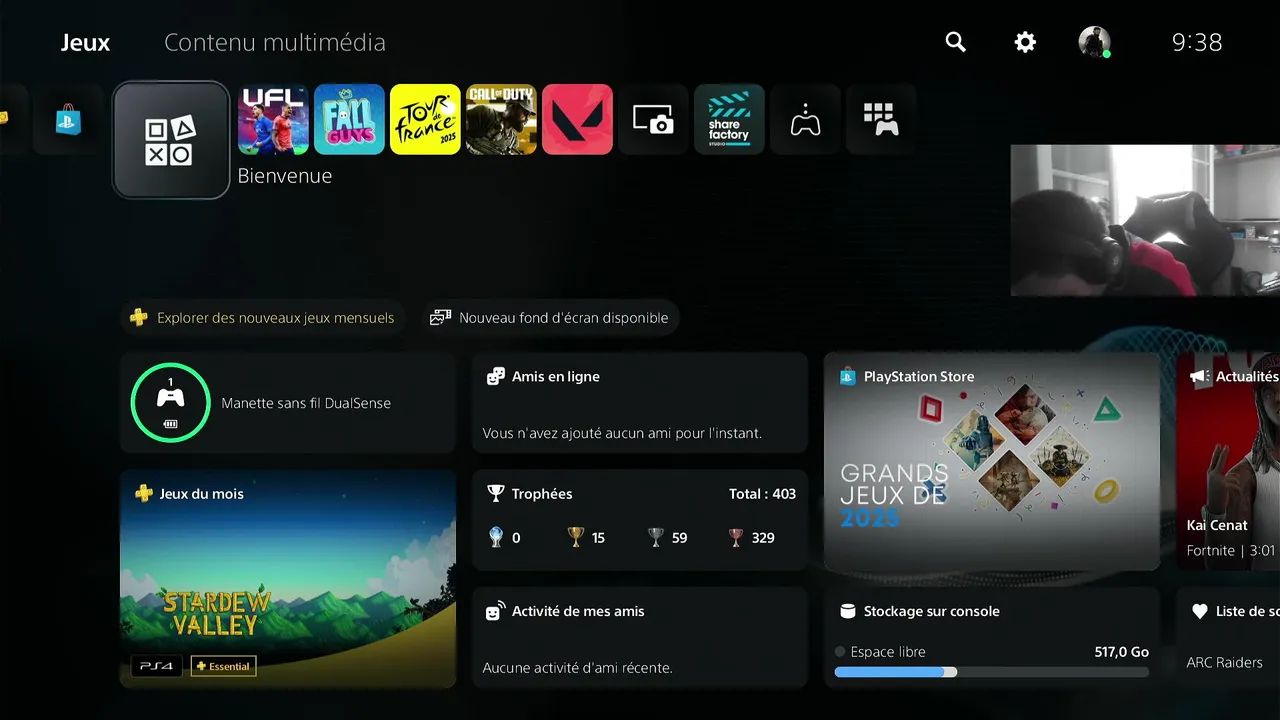Click the Total : 403 trophy text

click(x=762, y=494)
